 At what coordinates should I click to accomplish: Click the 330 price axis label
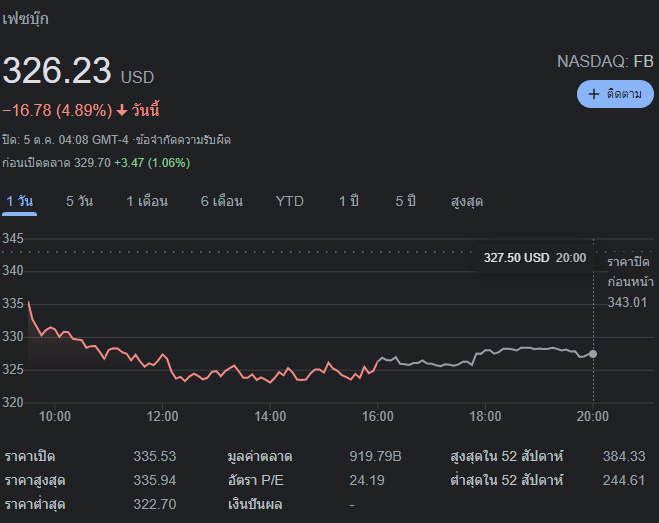(x=13, y=336)
